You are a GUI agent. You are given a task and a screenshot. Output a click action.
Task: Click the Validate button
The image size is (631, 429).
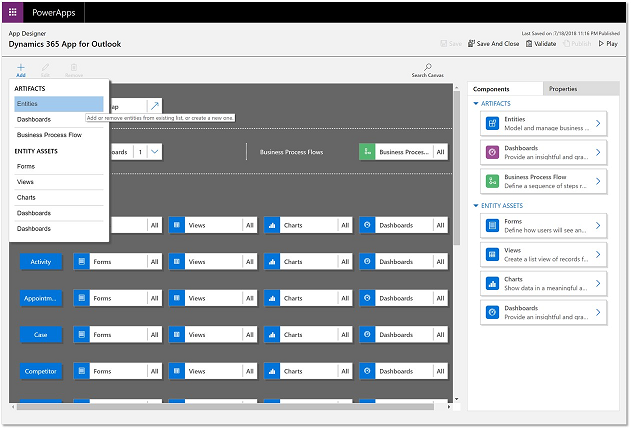click(541, 43)
